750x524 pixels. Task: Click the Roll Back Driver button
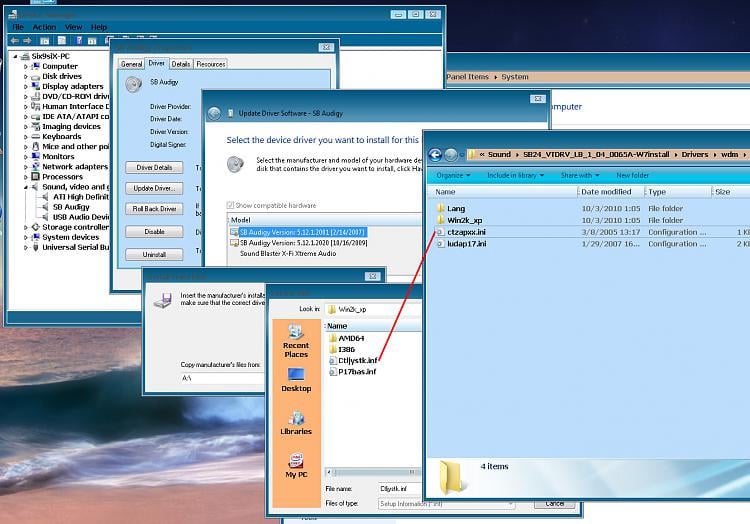point(154,209)
